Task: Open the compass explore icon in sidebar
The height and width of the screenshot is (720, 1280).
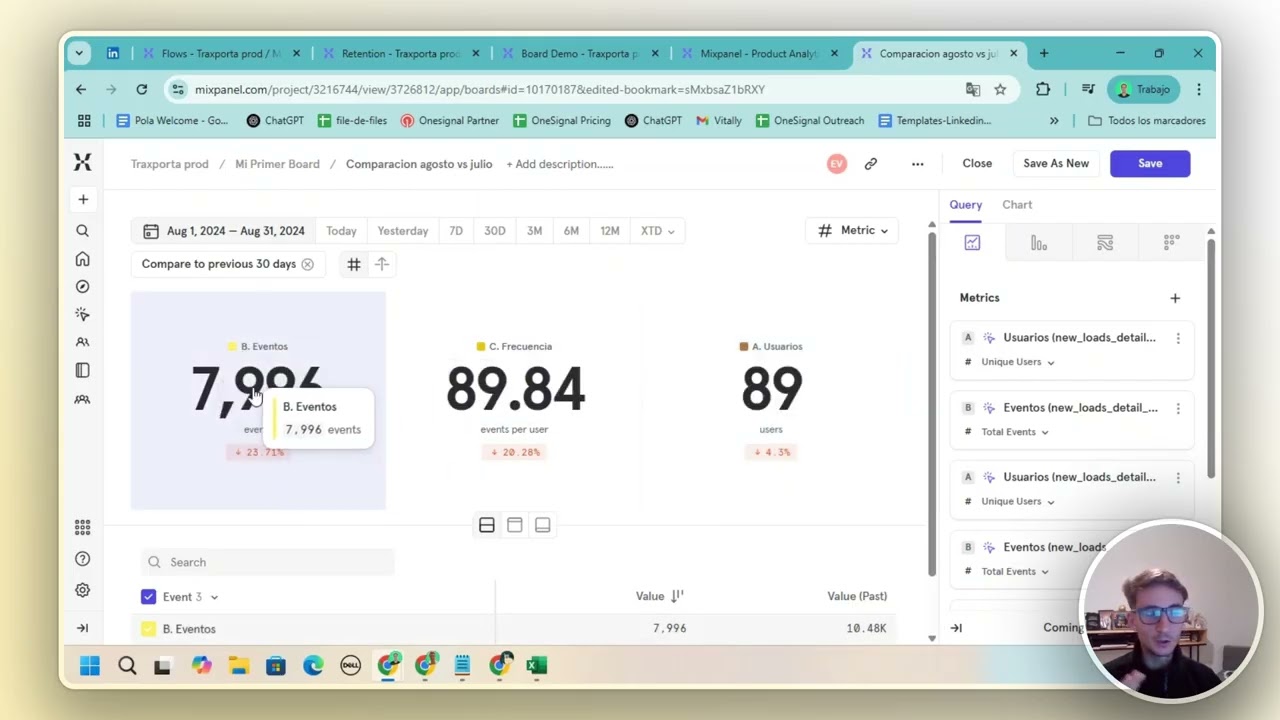Action: point(83,286)
